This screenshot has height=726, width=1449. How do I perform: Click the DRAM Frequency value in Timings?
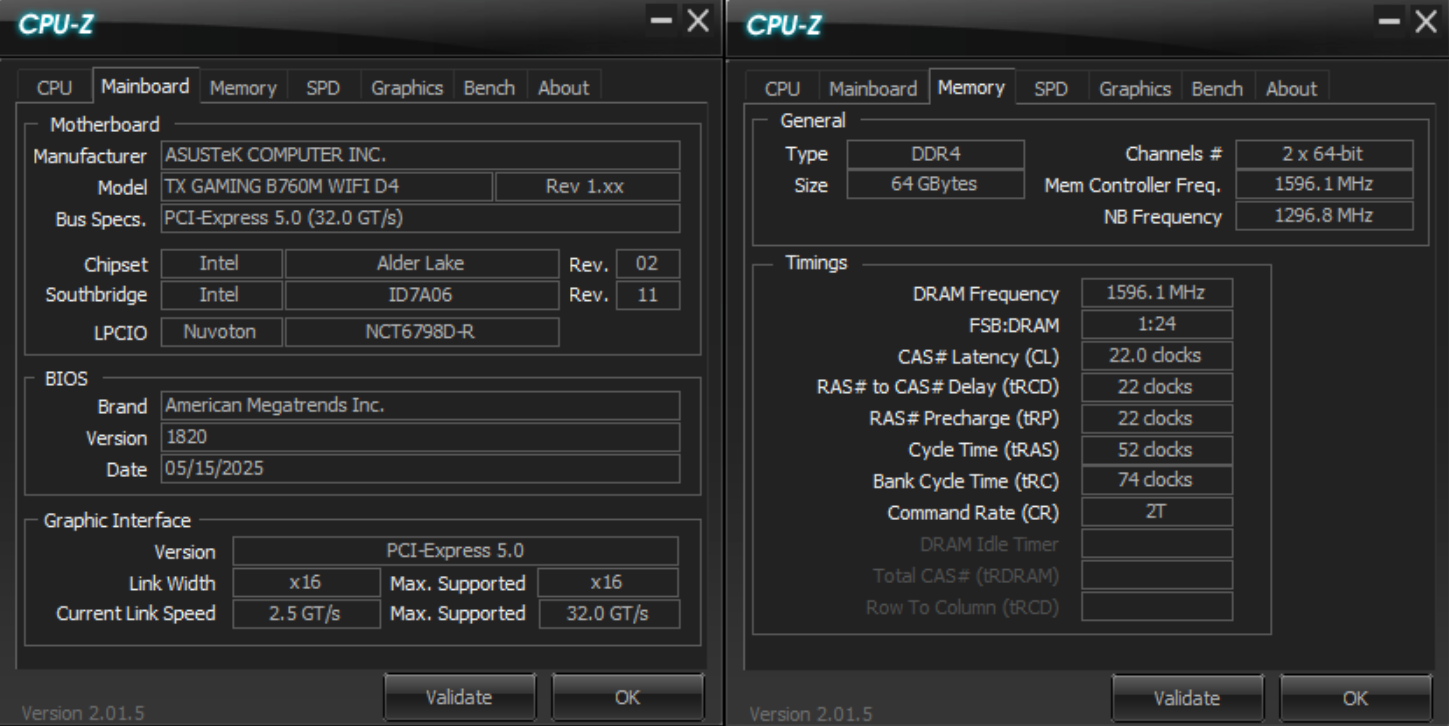click(1156, 293)
